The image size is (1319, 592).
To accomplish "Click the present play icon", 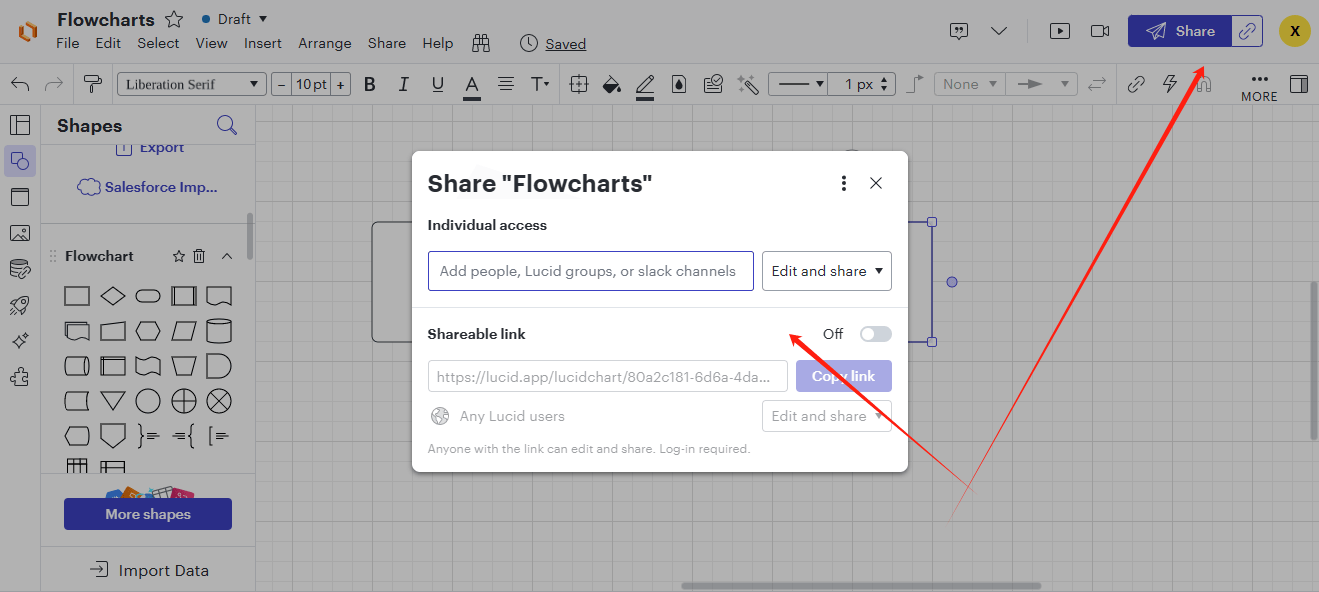I will point(1059,31).
